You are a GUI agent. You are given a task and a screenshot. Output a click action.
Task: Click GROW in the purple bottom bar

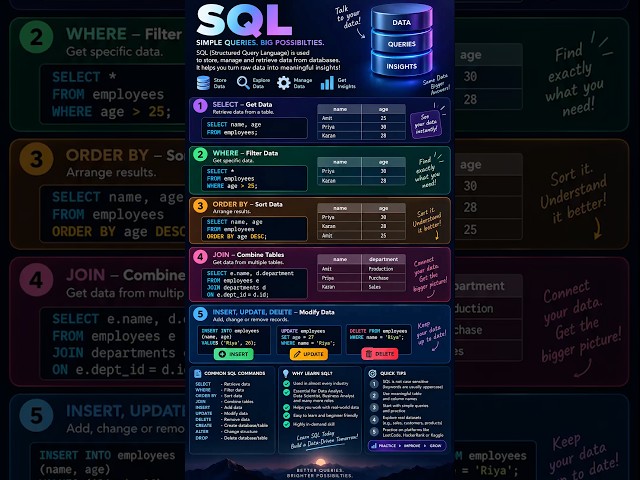(435, 446)
